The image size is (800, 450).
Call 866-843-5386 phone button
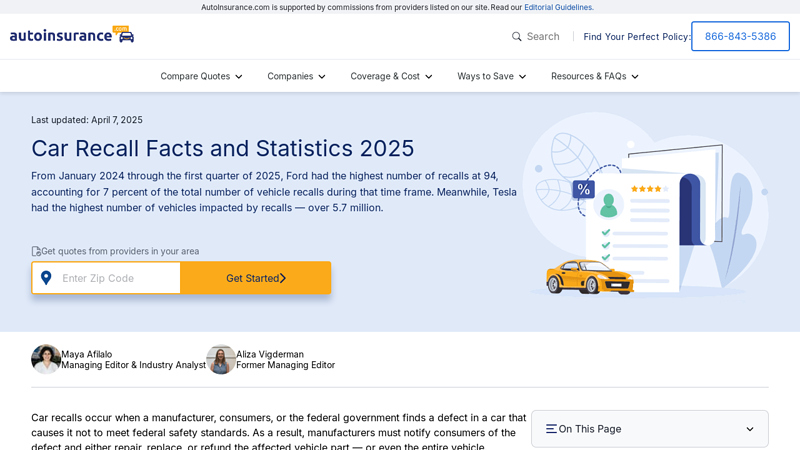tap(740, 36)
